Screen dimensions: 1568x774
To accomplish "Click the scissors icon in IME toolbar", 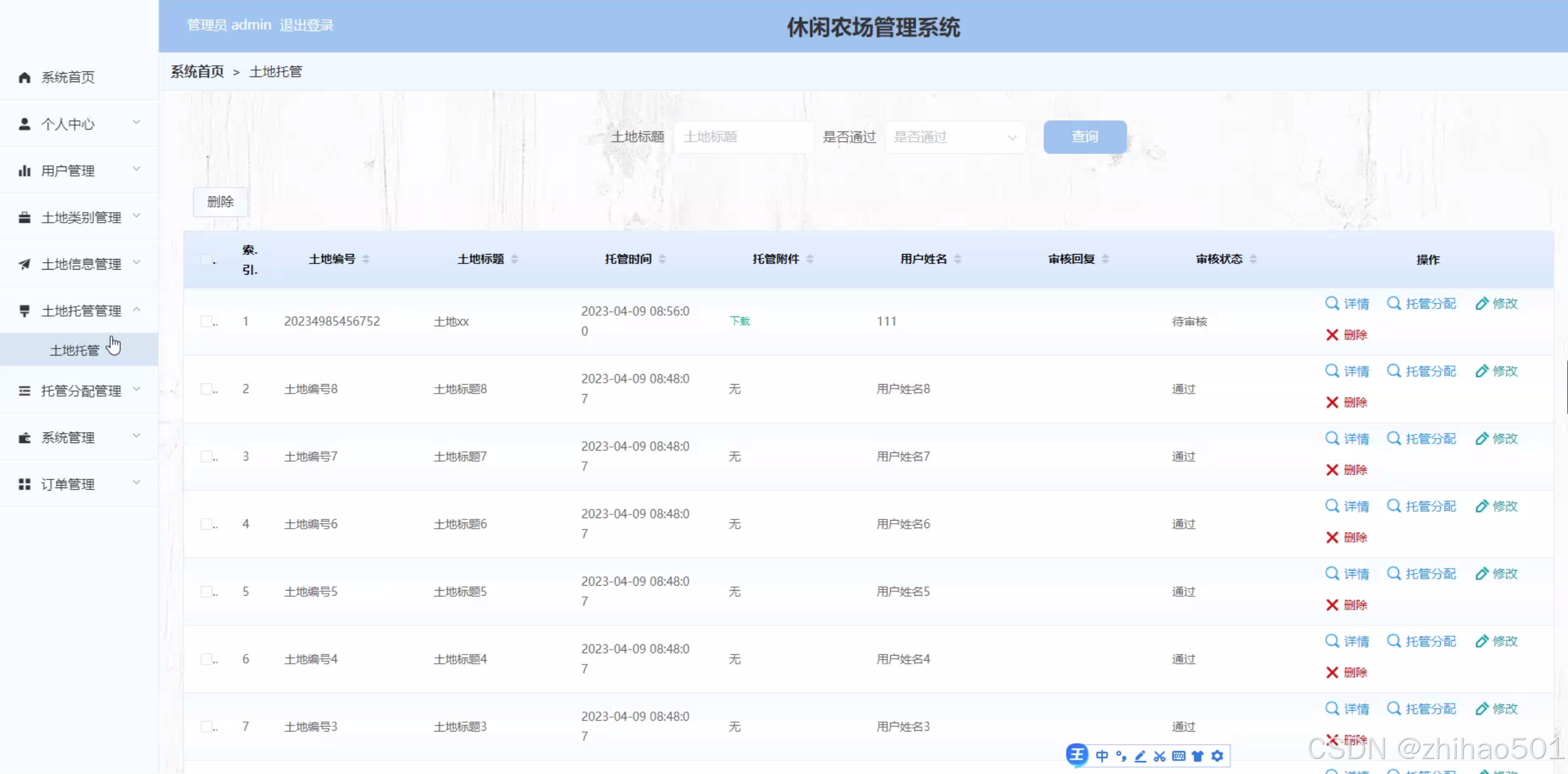I will coord(1159,756).
